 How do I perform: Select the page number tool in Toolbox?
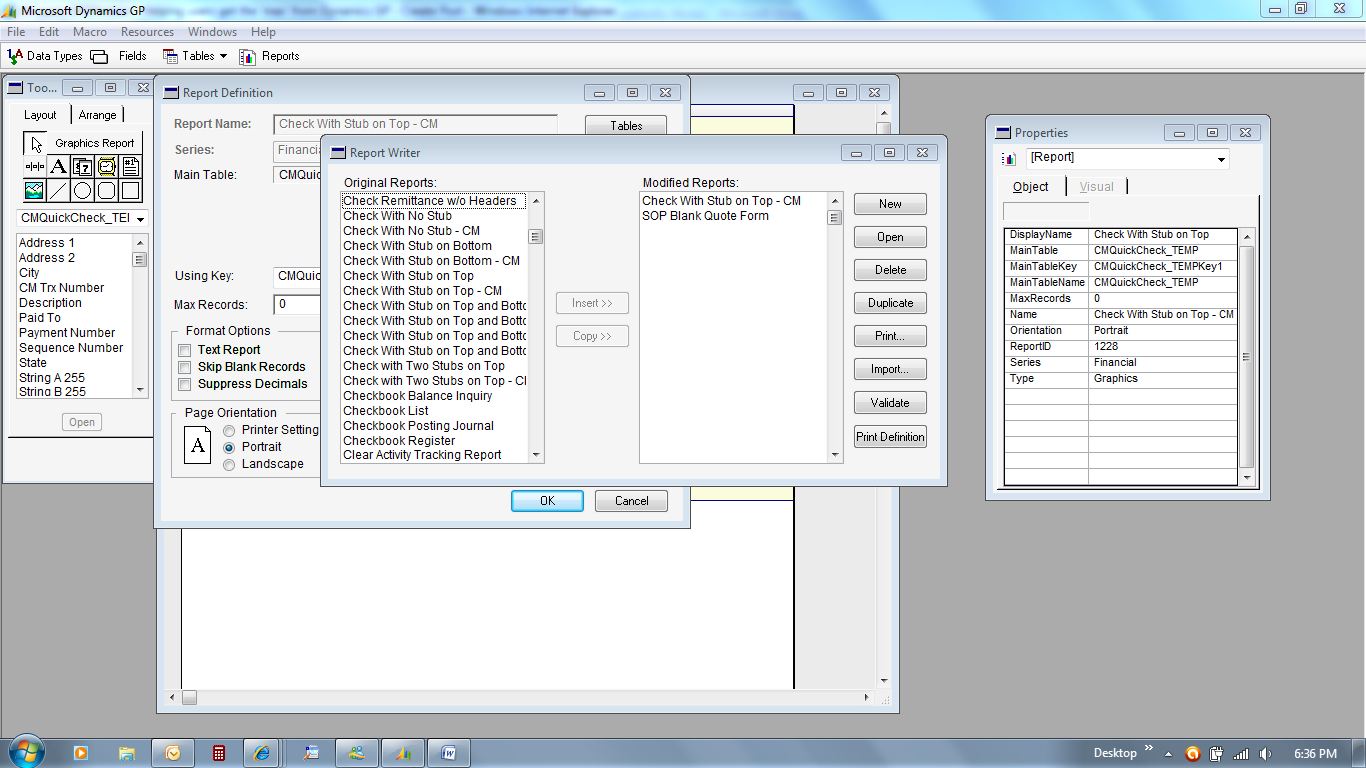click(131, 167)
